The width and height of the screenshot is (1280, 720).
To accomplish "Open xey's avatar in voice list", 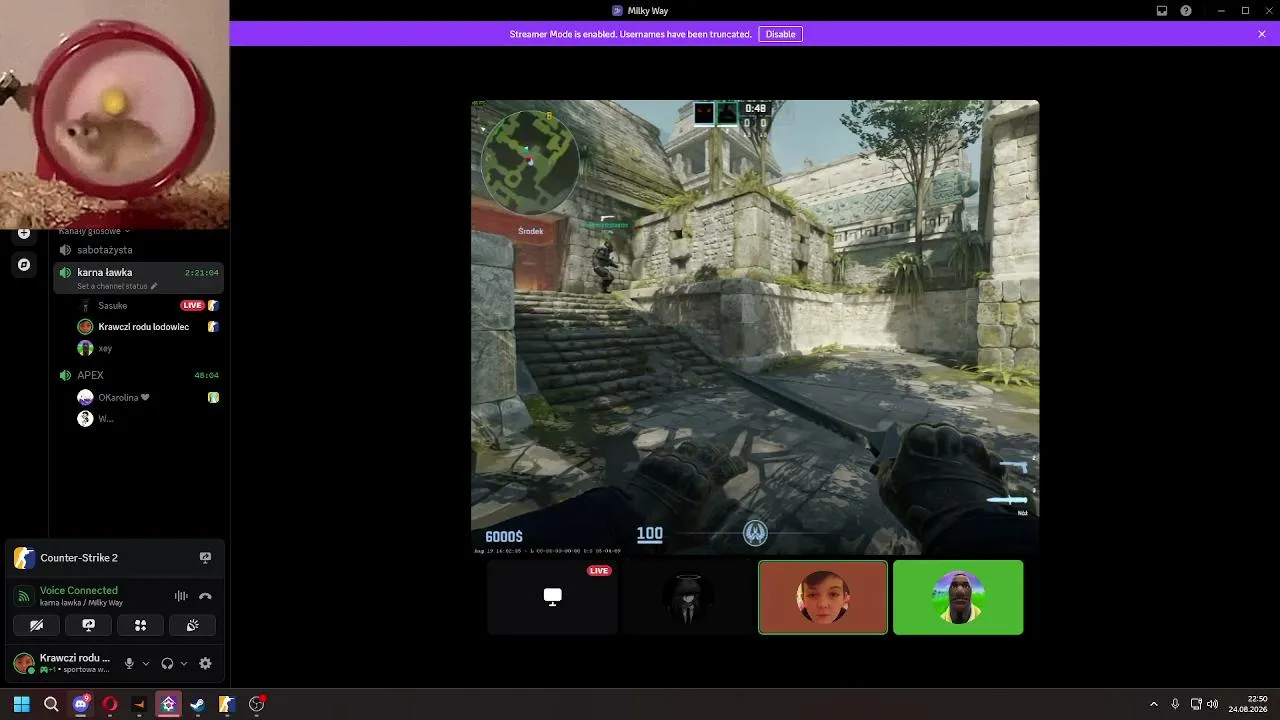I will 85,348.
